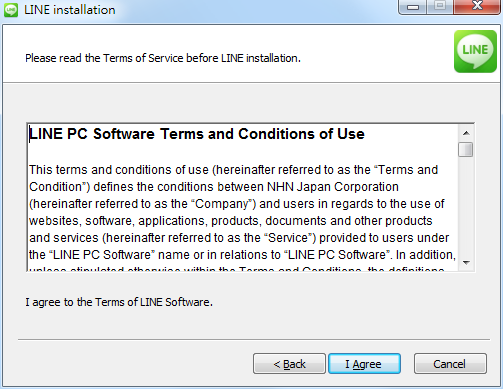Image resolution: width=503 pixels, height=389 pixels.
Task: Go to previous step with Back button
Action: [x=289, y=364]
